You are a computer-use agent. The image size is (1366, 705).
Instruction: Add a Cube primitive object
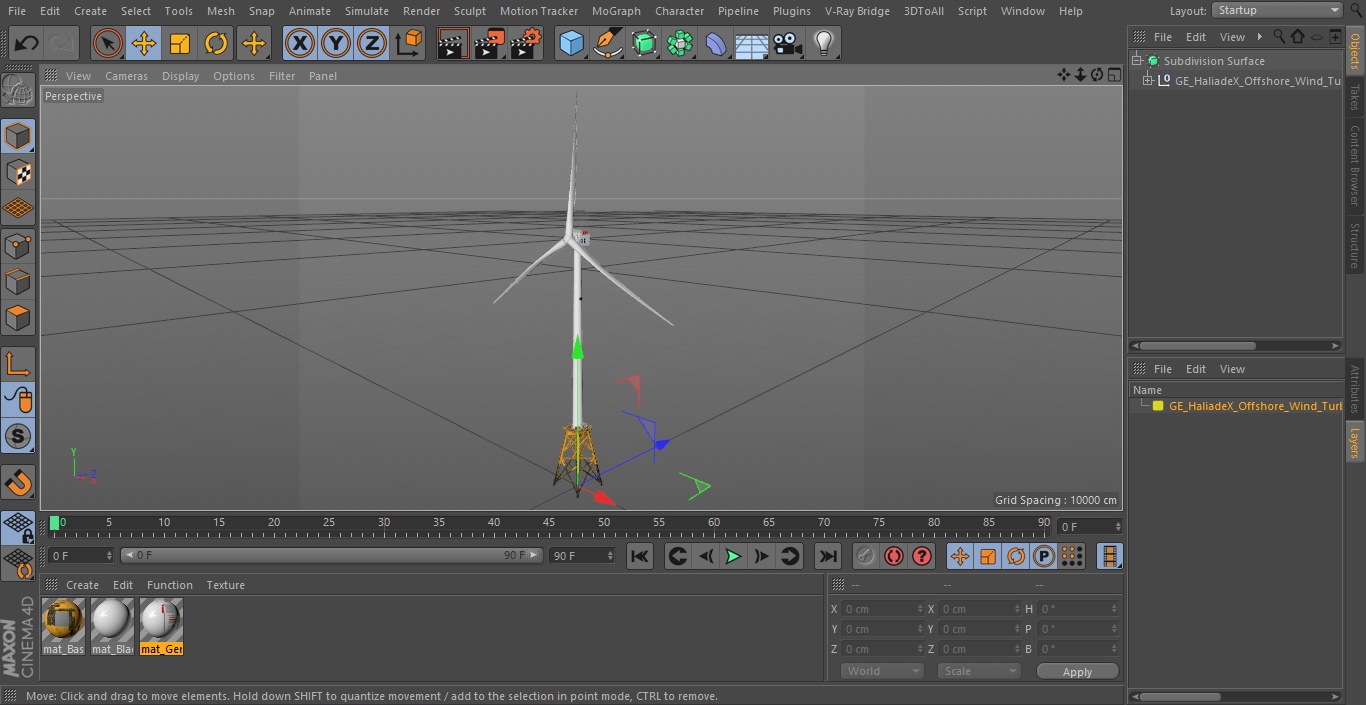tap(571, 44)
